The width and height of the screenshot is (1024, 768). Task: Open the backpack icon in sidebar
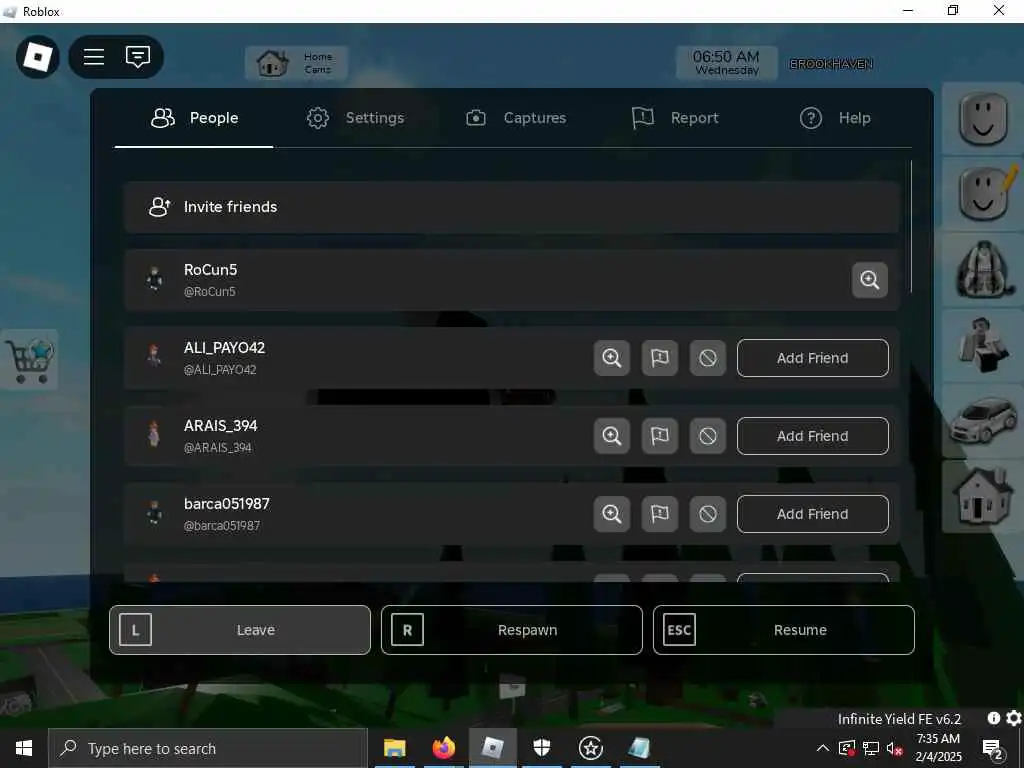click(983, 270)
